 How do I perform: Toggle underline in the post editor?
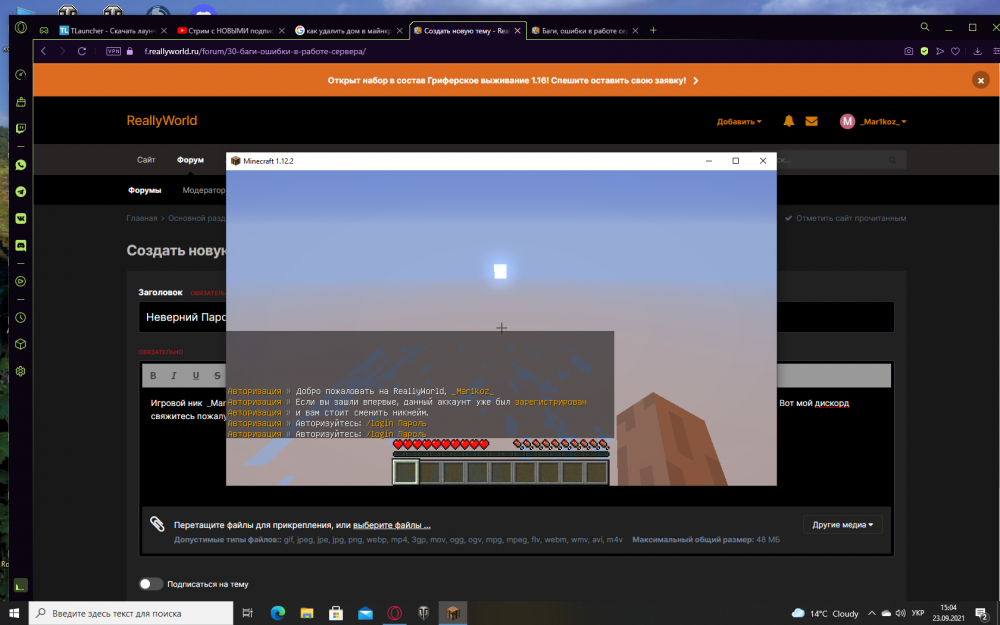tap(196, 376)
